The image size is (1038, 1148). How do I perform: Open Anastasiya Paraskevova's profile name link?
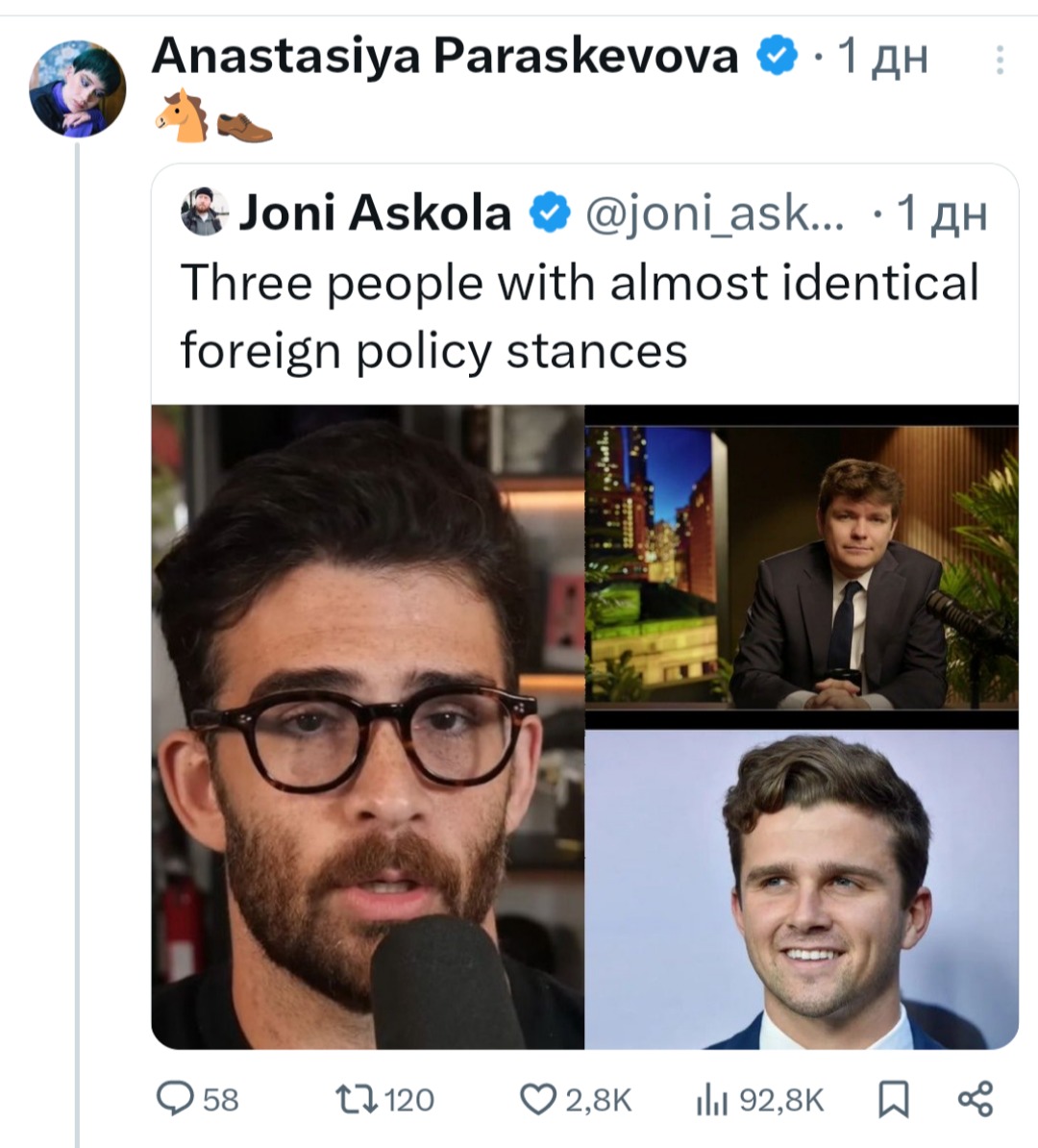pyautogui.click(x=445, y=57)
